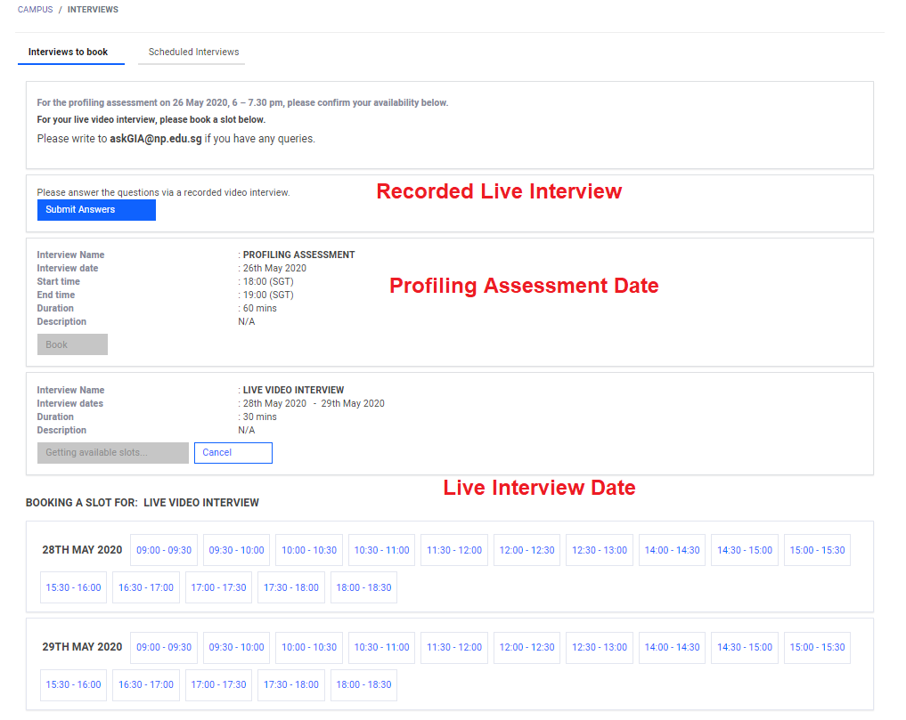Book 29th May slot 16:30 - 17:00

tap(146, 684)
